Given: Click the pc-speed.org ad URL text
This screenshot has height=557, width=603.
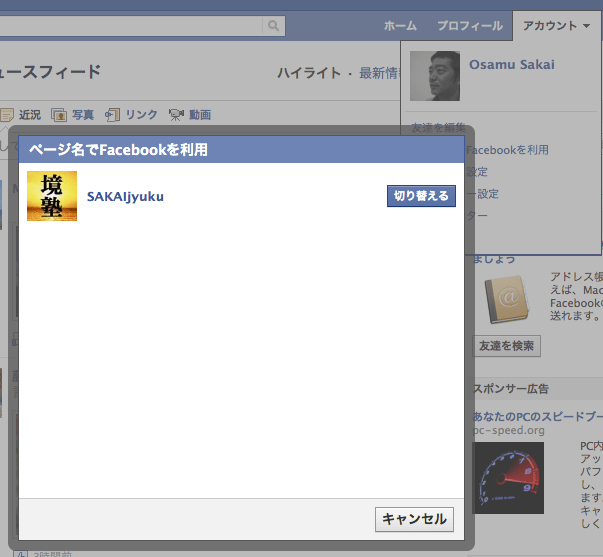Looking at the screenshot, I should tap(508, 430).
